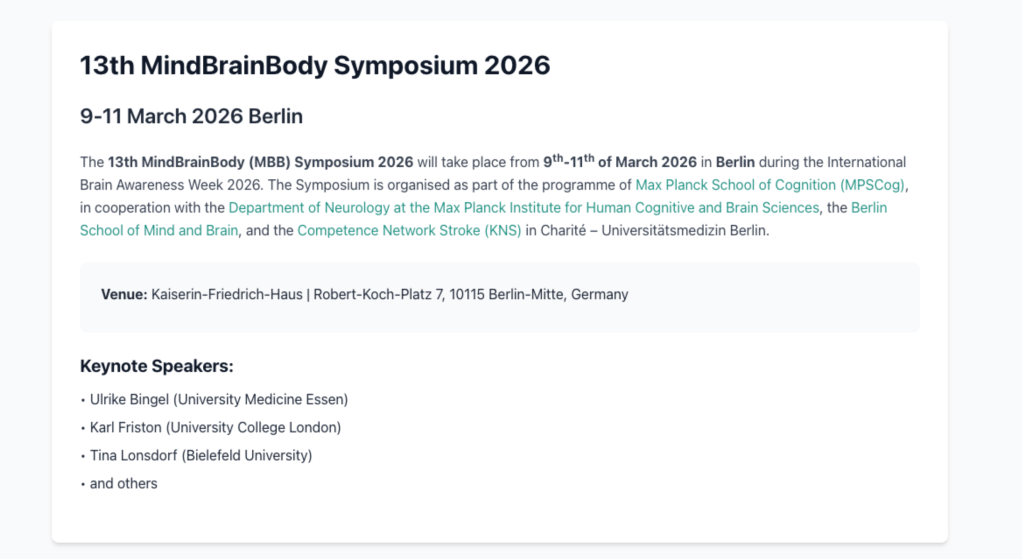Viewport: 1022px width, 559px height.
Task: Click the Kaiserin-Friedrich-Haus venue name
Action: click(228, 295)
